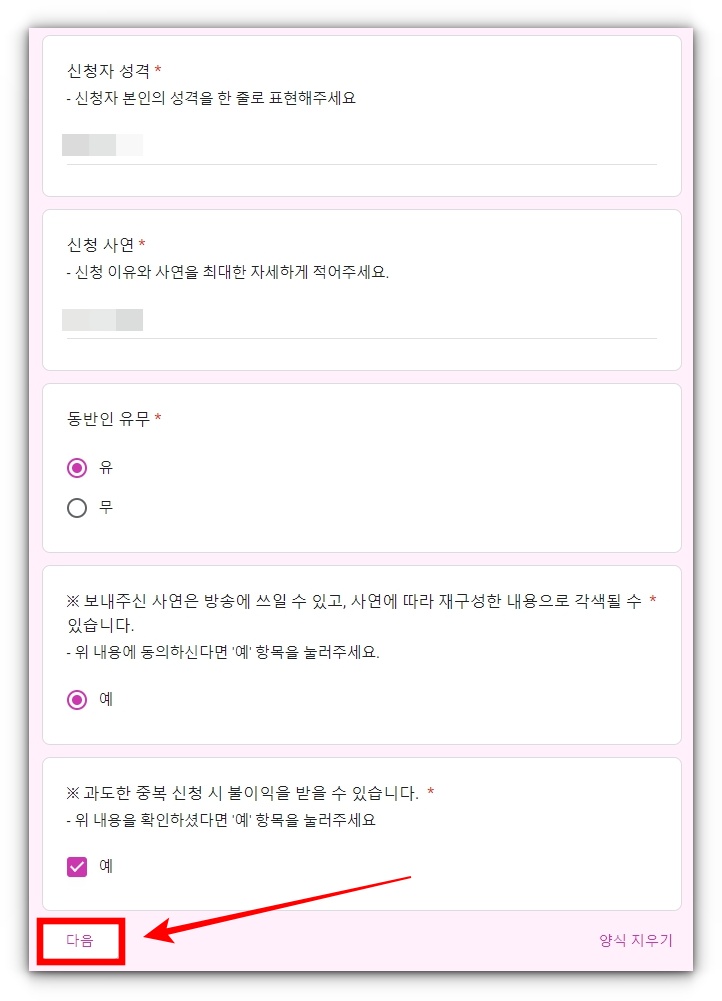Click the '예' label beside the checkbox
The height and width of the screenshot is (1001, 722).
click(106, 867)
